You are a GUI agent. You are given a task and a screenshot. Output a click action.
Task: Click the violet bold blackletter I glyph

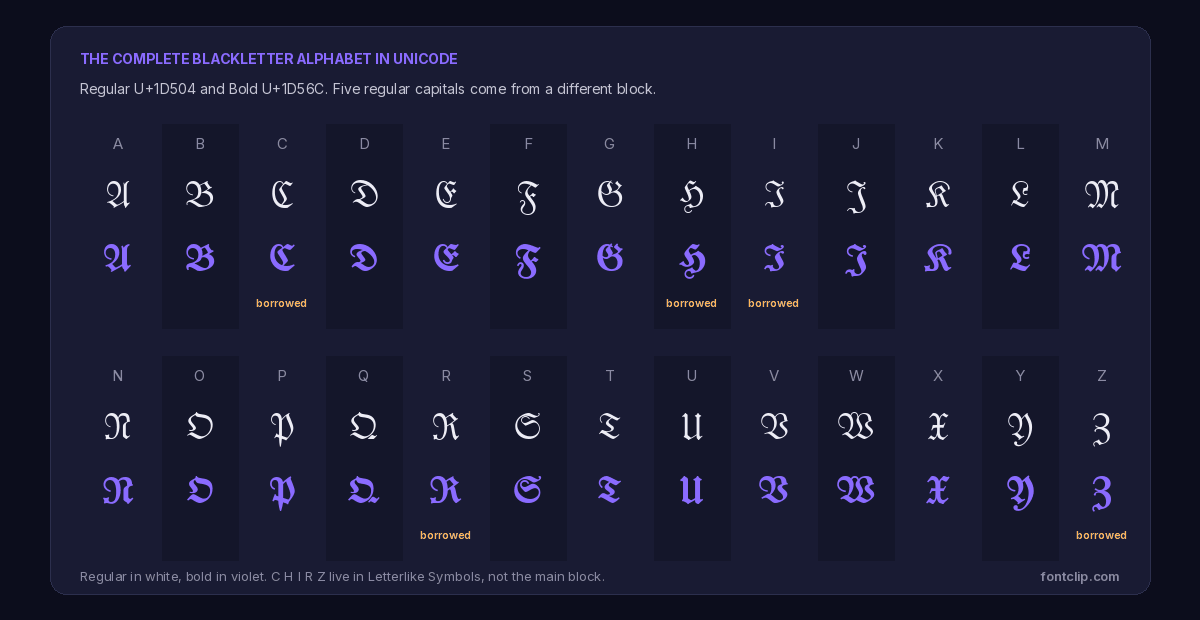coord(774,258)
